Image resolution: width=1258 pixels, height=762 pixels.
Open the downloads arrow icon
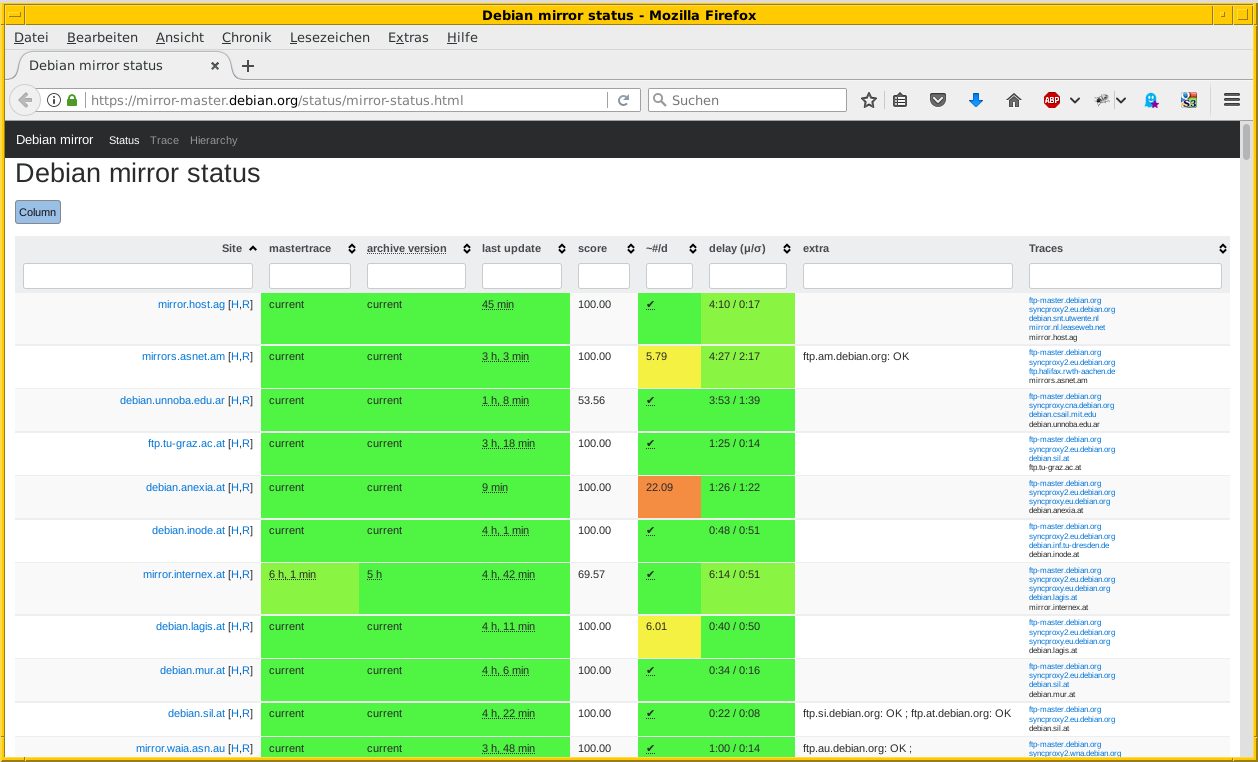click(x=976, y=100)
